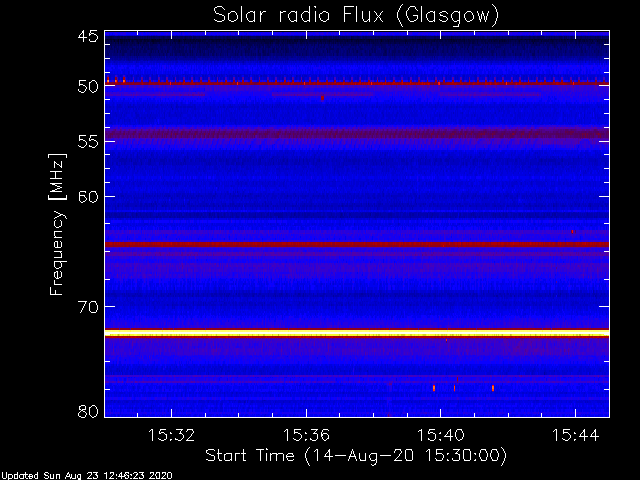Click the 60 frequency axis label
The height and width of the screenshot is (480, 640).
[88, 197]
